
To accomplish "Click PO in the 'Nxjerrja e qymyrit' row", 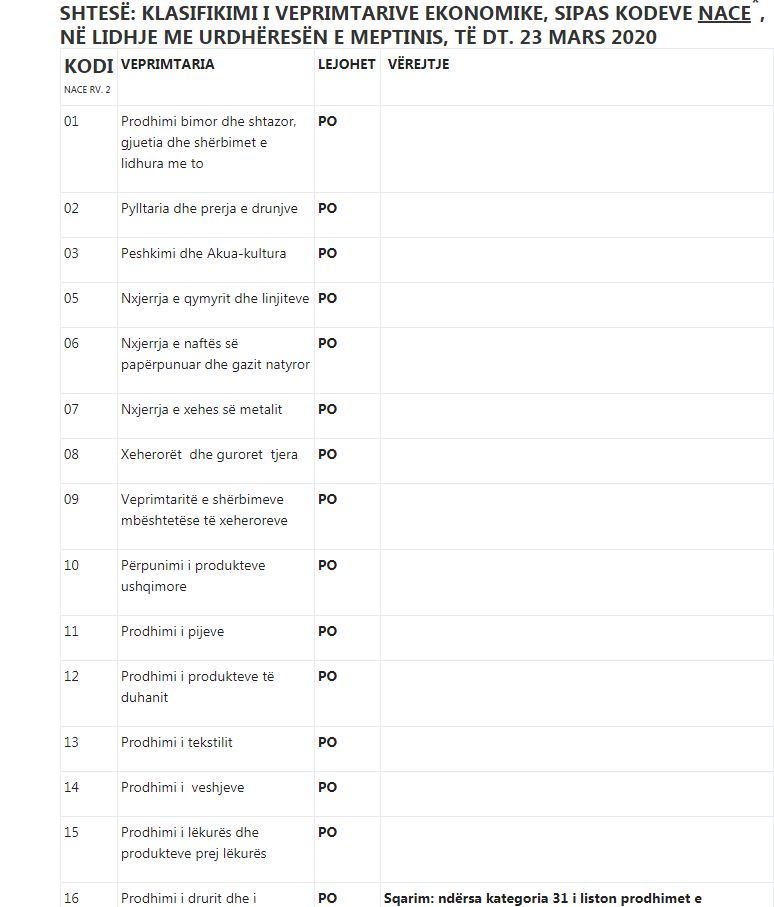I will point(327,299).
